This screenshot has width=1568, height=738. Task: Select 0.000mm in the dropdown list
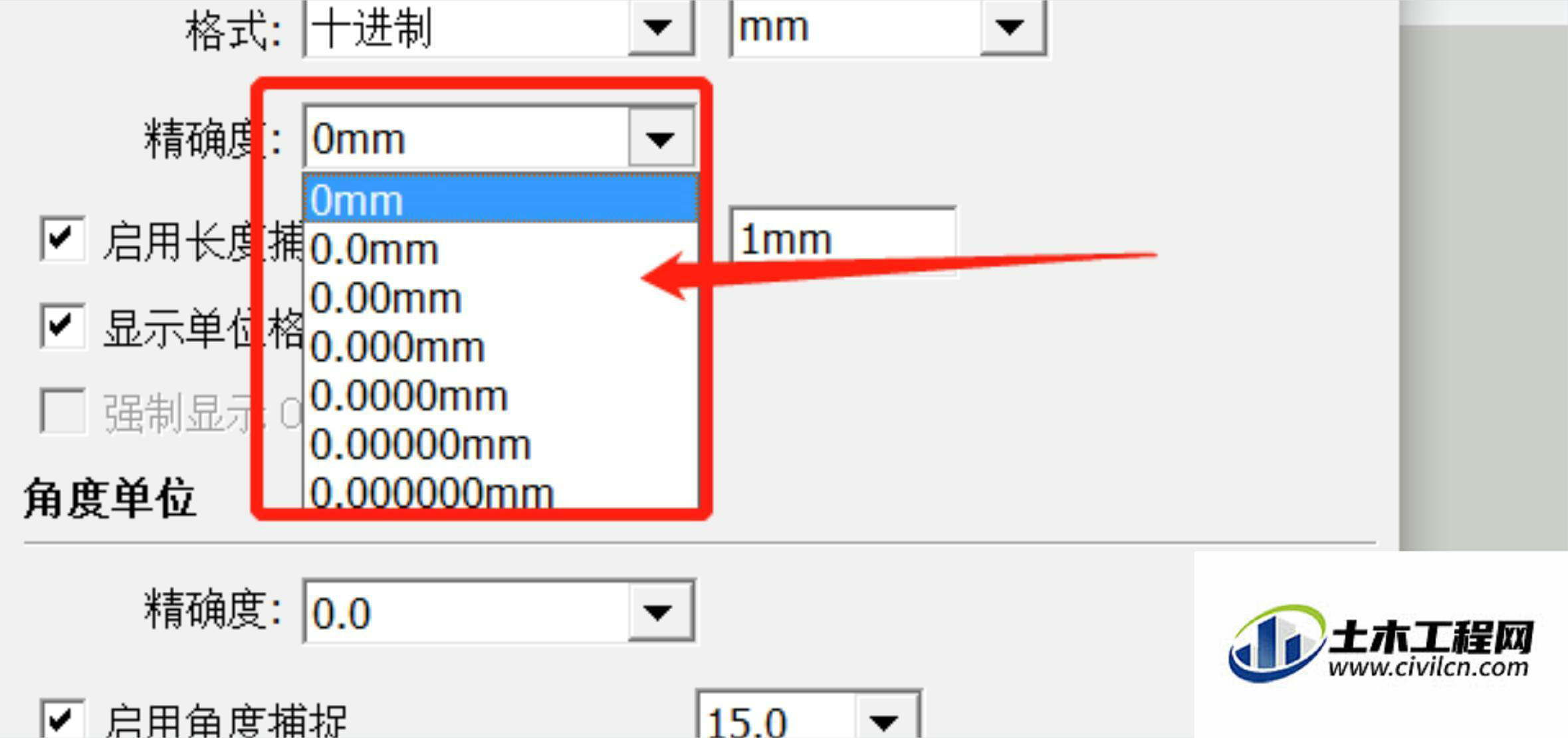pos(501,346)
